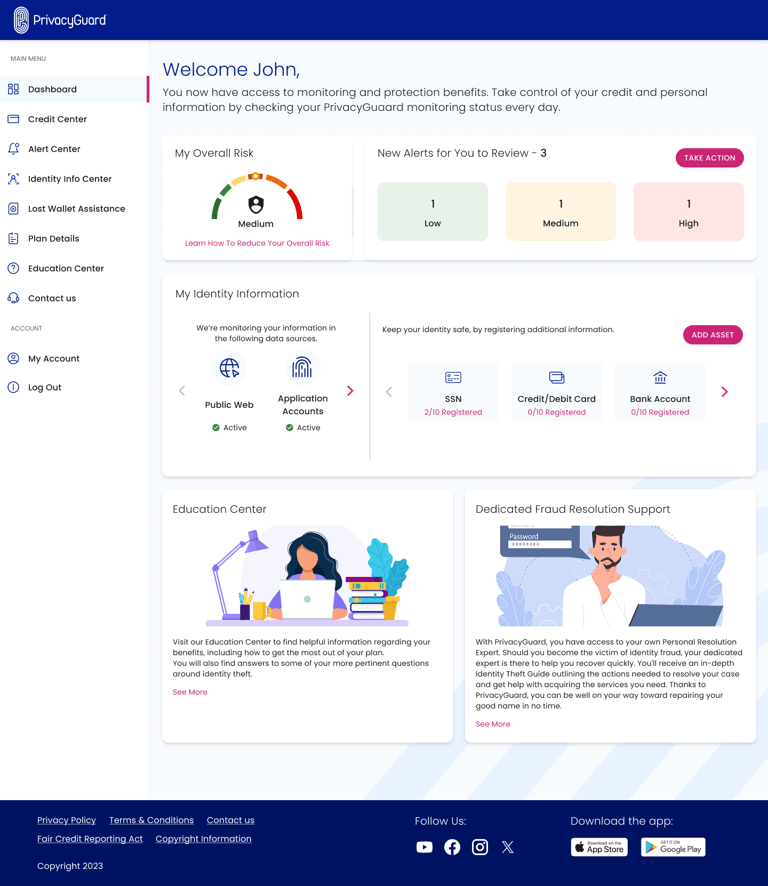Click Credit/Debit Card 0/10 Registered text
This screenshot has width=768, height=886.
pos(557,412)
